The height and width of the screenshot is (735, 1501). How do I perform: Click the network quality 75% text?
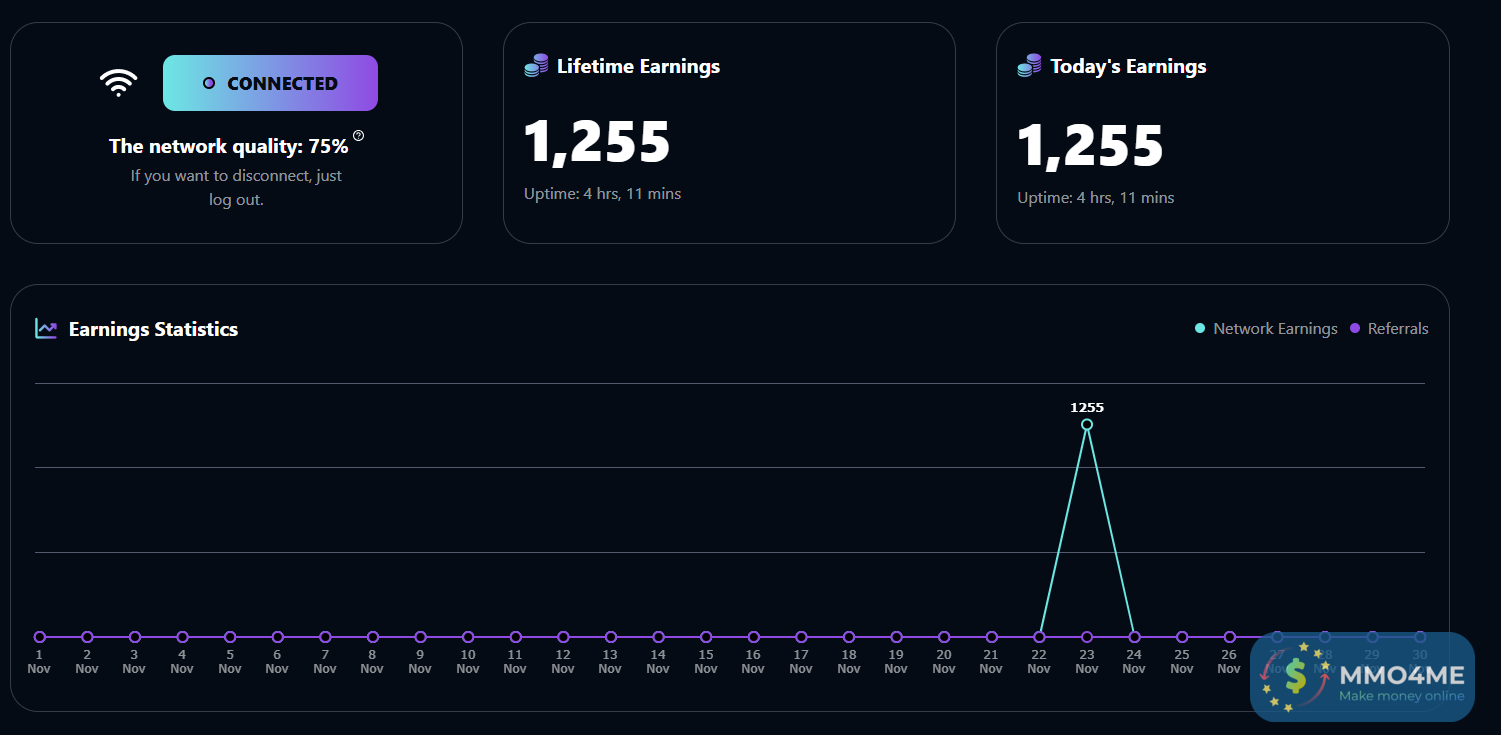point(229,146)
